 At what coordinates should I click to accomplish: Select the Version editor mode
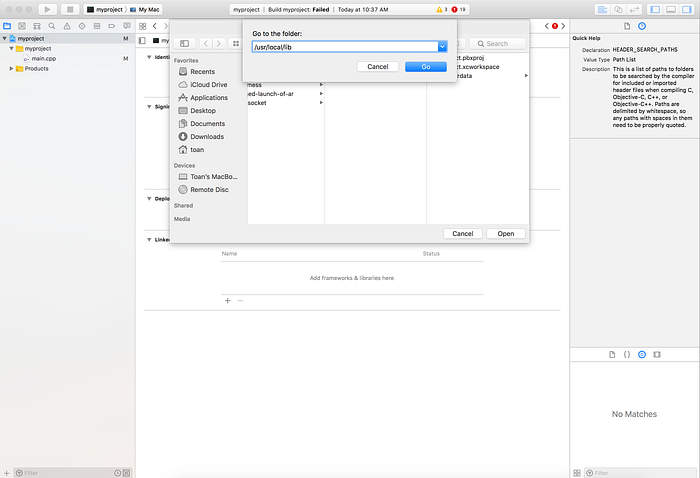coord(634,9)
